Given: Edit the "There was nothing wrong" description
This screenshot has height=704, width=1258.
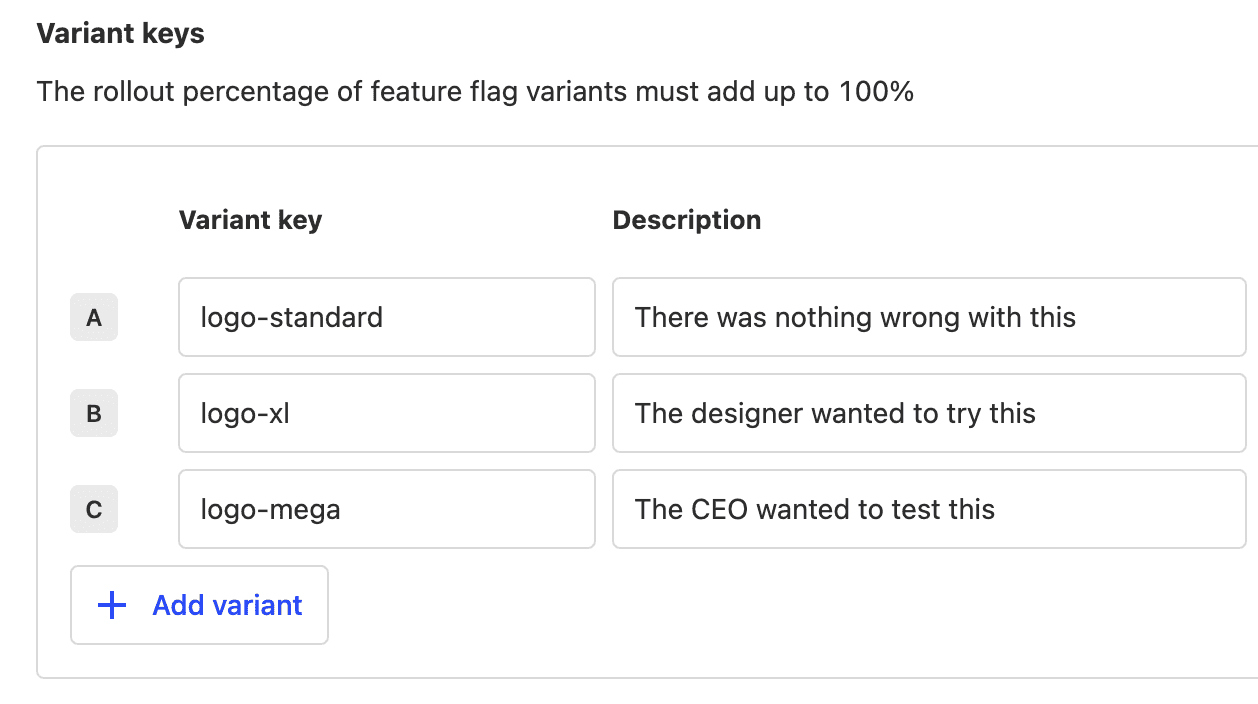Looking at the screenshot, I should 928,317.
